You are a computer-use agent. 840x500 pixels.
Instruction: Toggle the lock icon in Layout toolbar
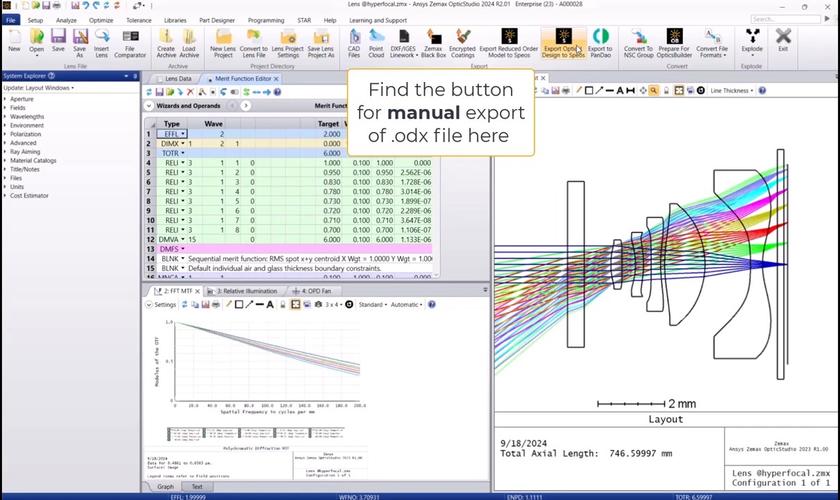(666, 91)
